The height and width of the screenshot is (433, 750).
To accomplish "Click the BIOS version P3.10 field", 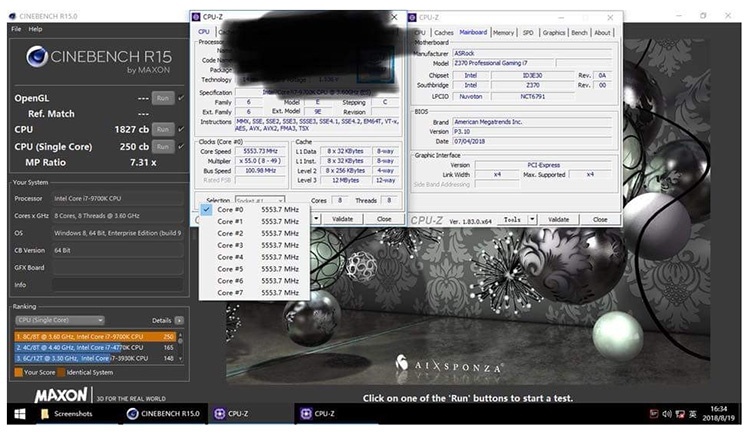I will click(x=532, y=132).
